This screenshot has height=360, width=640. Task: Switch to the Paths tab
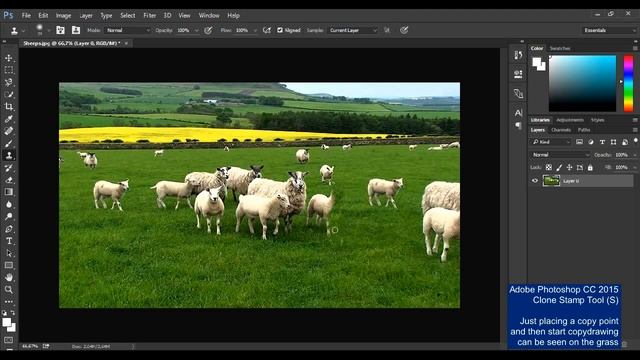pyautogui.click(x=584, y=130)
